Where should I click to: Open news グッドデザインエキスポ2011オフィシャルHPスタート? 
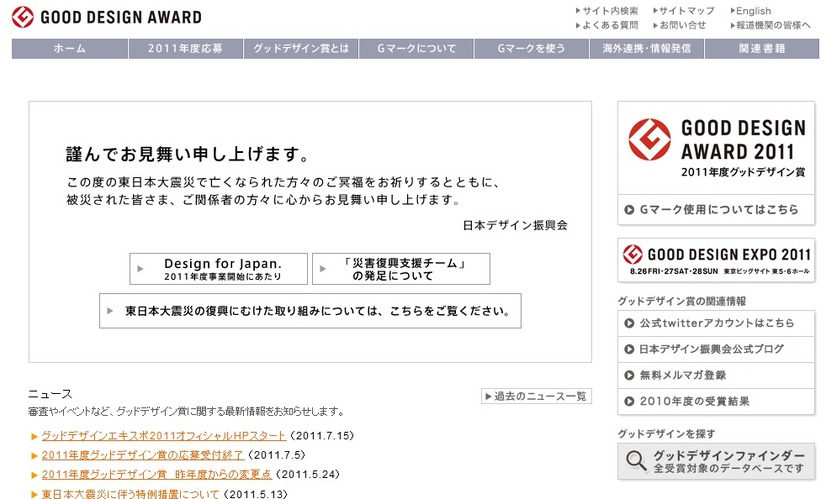[x=164, y=436]
